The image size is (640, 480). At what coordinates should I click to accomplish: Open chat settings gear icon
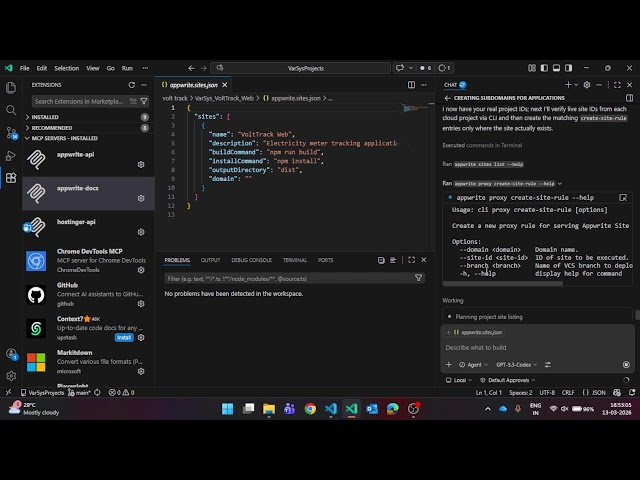587,85
